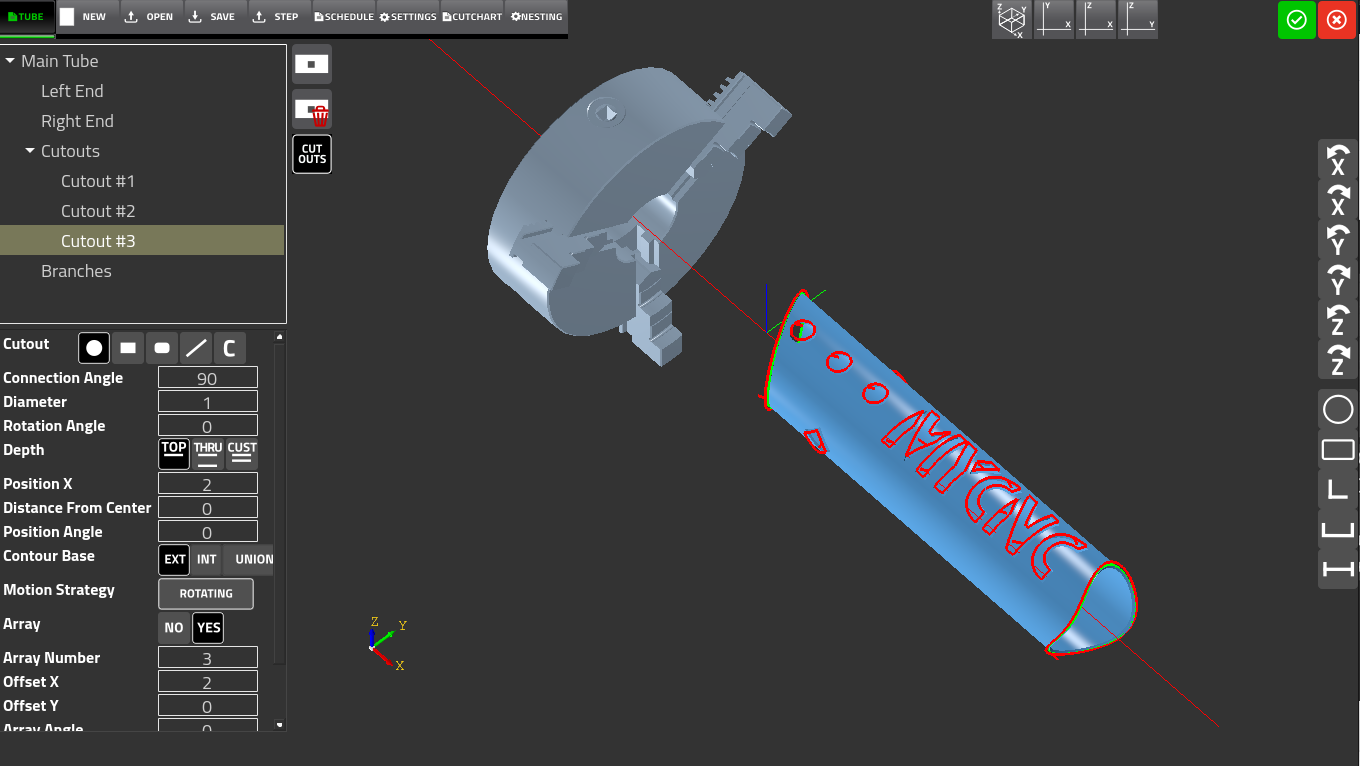Open the SCHEDULE menu

coord(343,16)
